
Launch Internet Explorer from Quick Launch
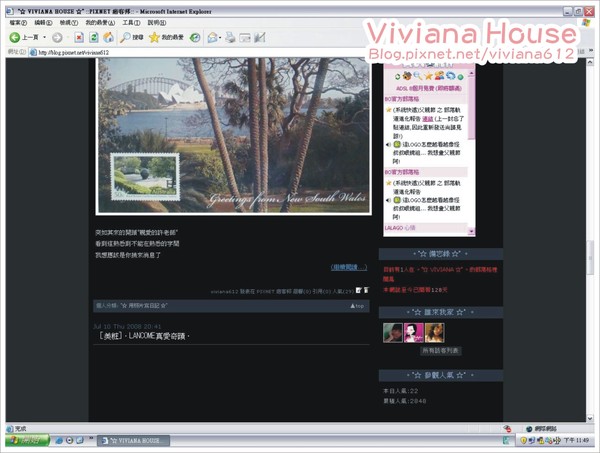point(59,440)
